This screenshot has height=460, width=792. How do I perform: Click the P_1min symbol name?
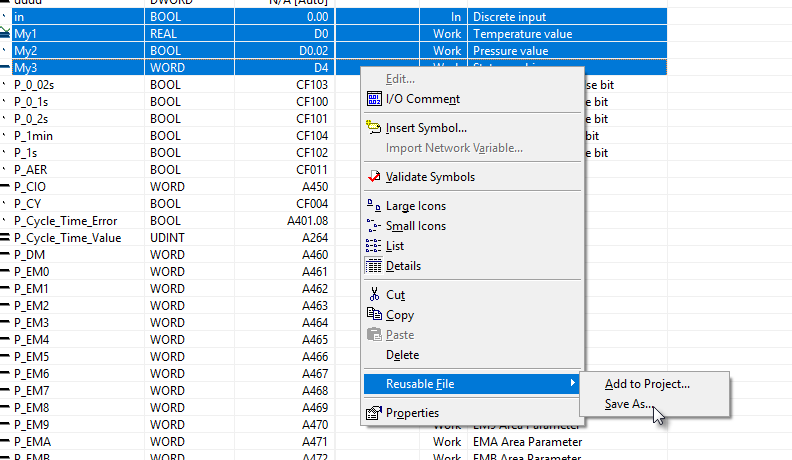33,136
